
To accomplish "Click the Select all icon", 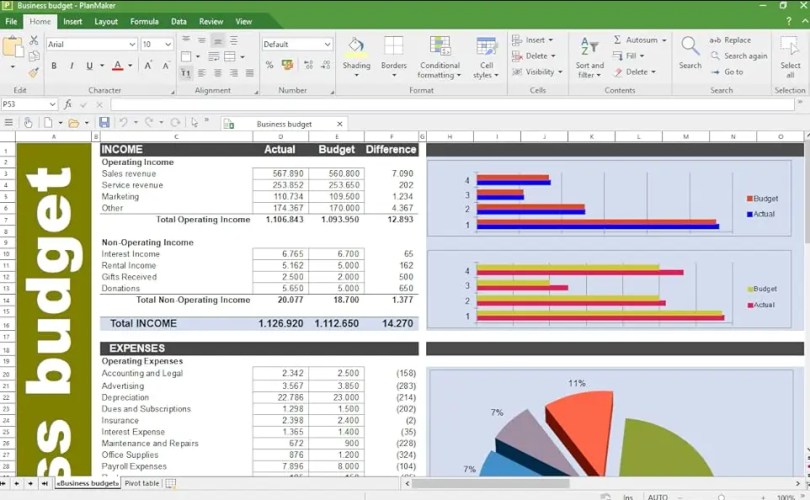I will click(790, 46).
